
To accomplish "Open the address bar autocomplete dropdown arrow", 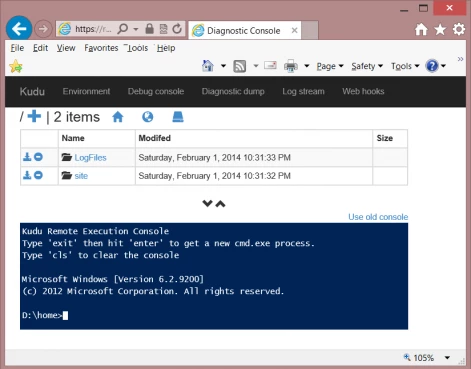I will pos(136,29).
